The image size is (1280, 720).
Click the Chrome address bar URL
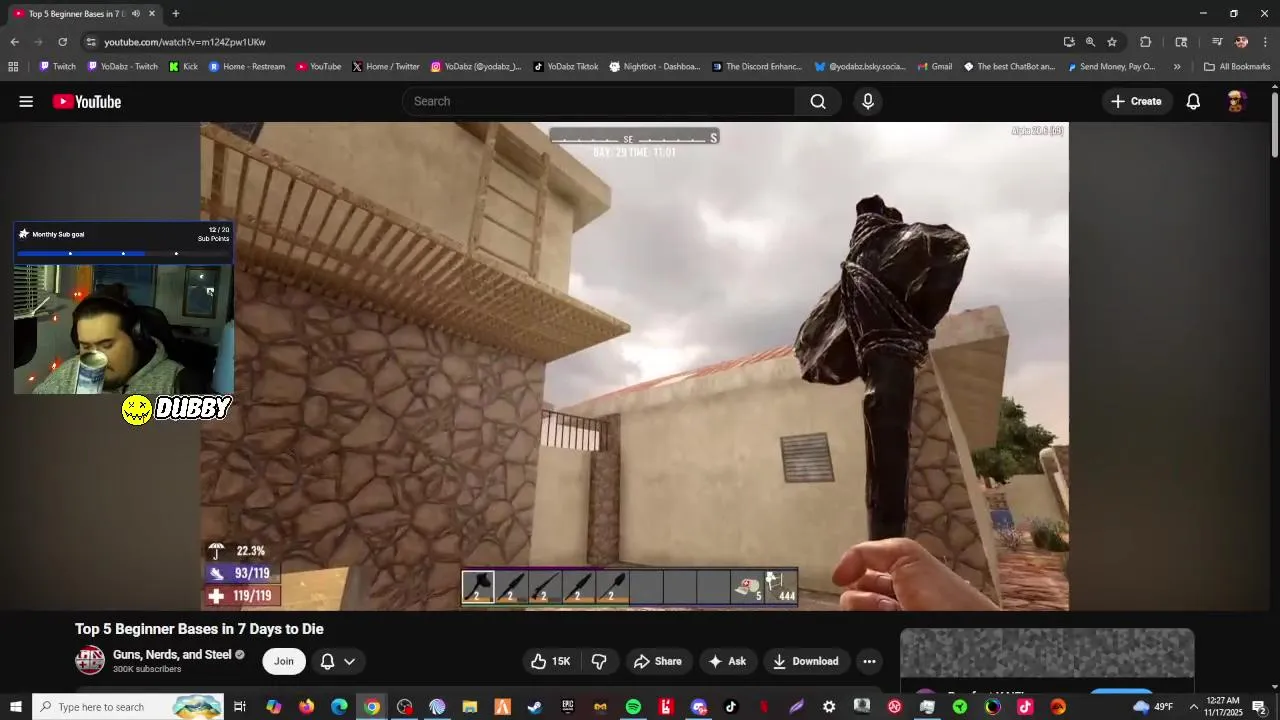tap(185, 42)
